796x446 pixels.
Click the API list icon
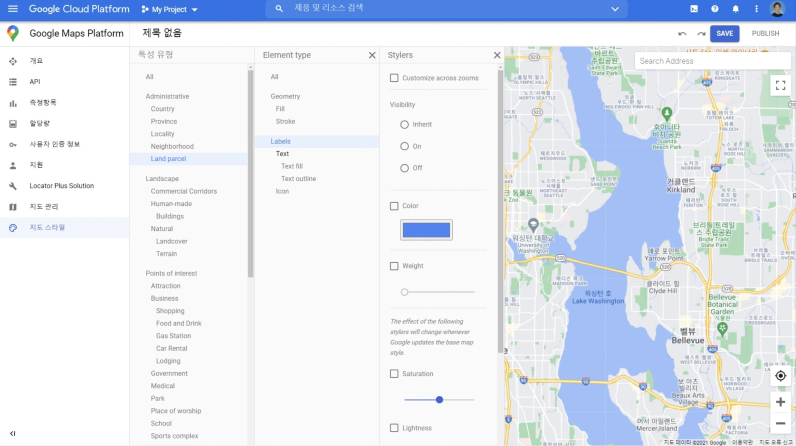[x=13, y=82]
